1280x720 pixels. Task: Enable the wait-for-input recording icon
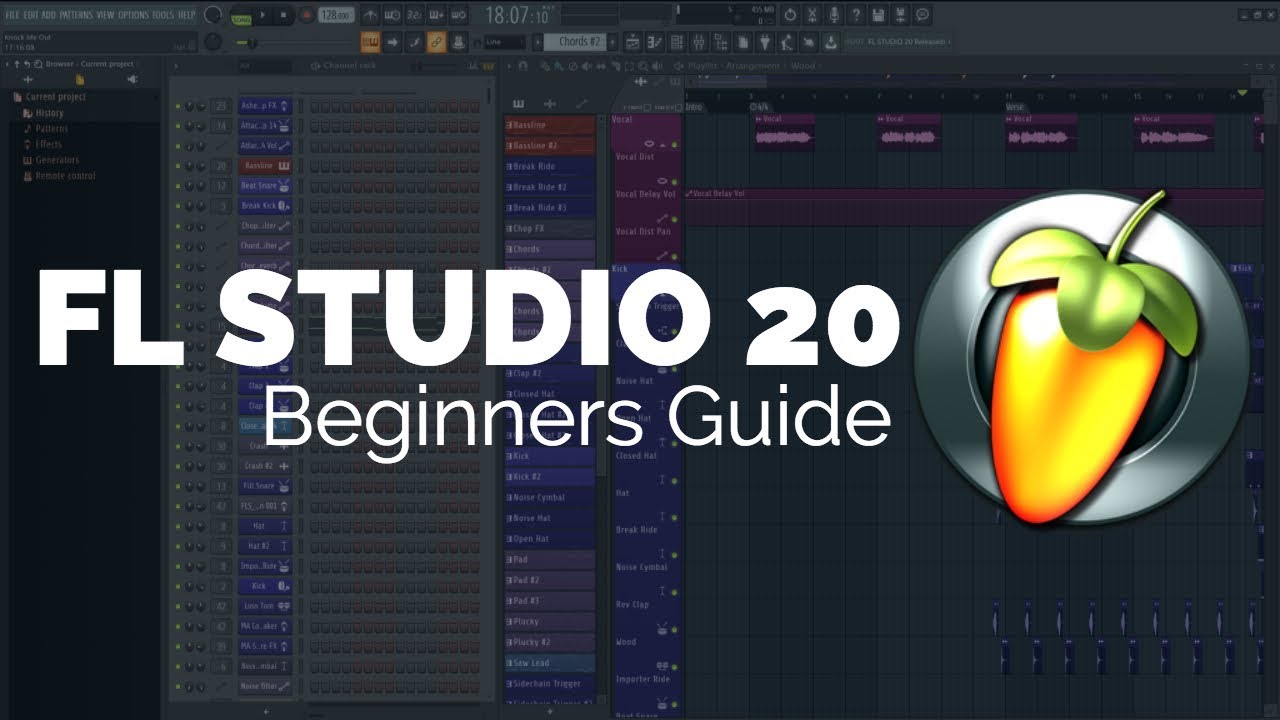click(x=392, y=15)
